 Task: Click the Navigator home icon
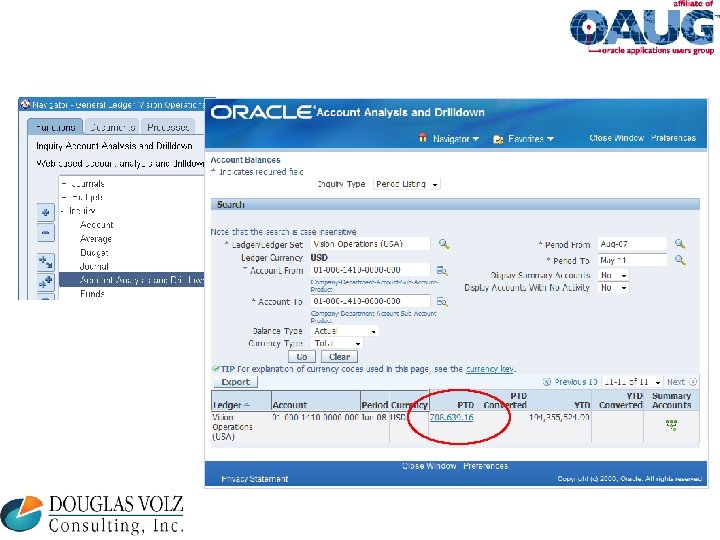(x=422, y=137)
